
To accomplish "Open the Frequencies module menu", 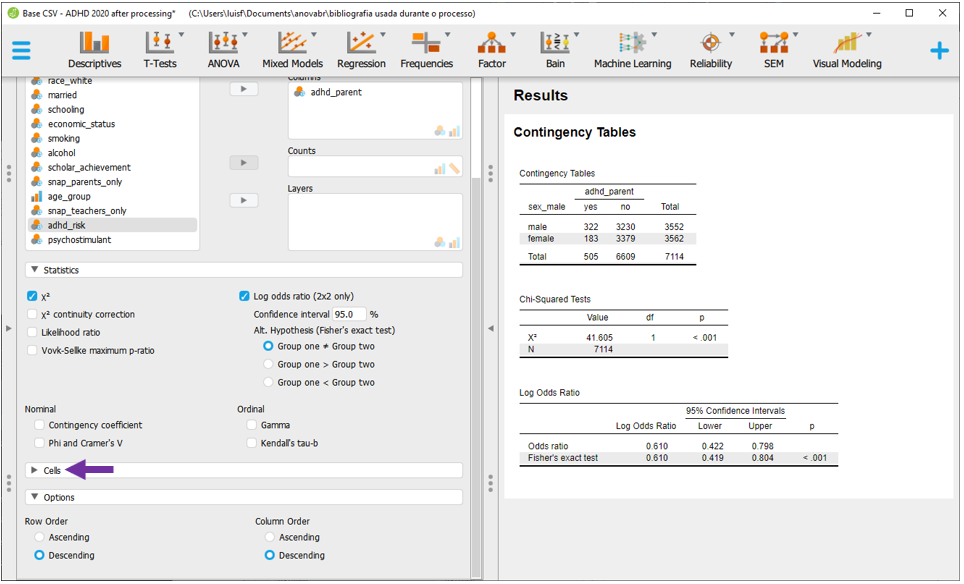I will 426,49.
